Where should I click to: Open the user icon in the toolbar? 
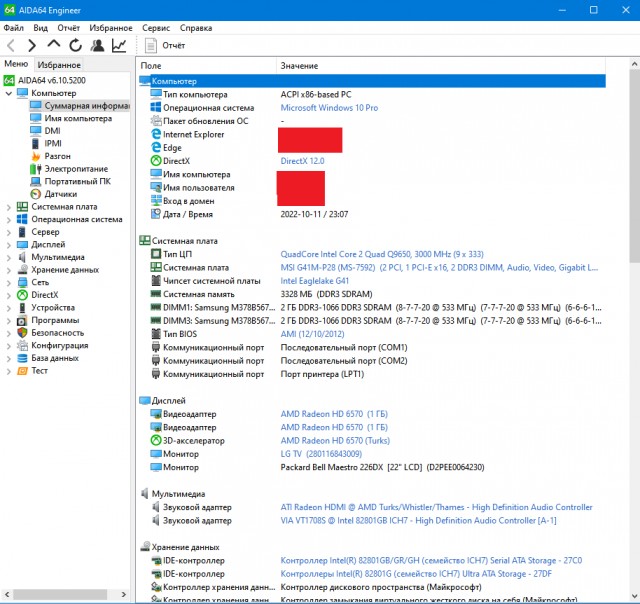coord(97,45)
